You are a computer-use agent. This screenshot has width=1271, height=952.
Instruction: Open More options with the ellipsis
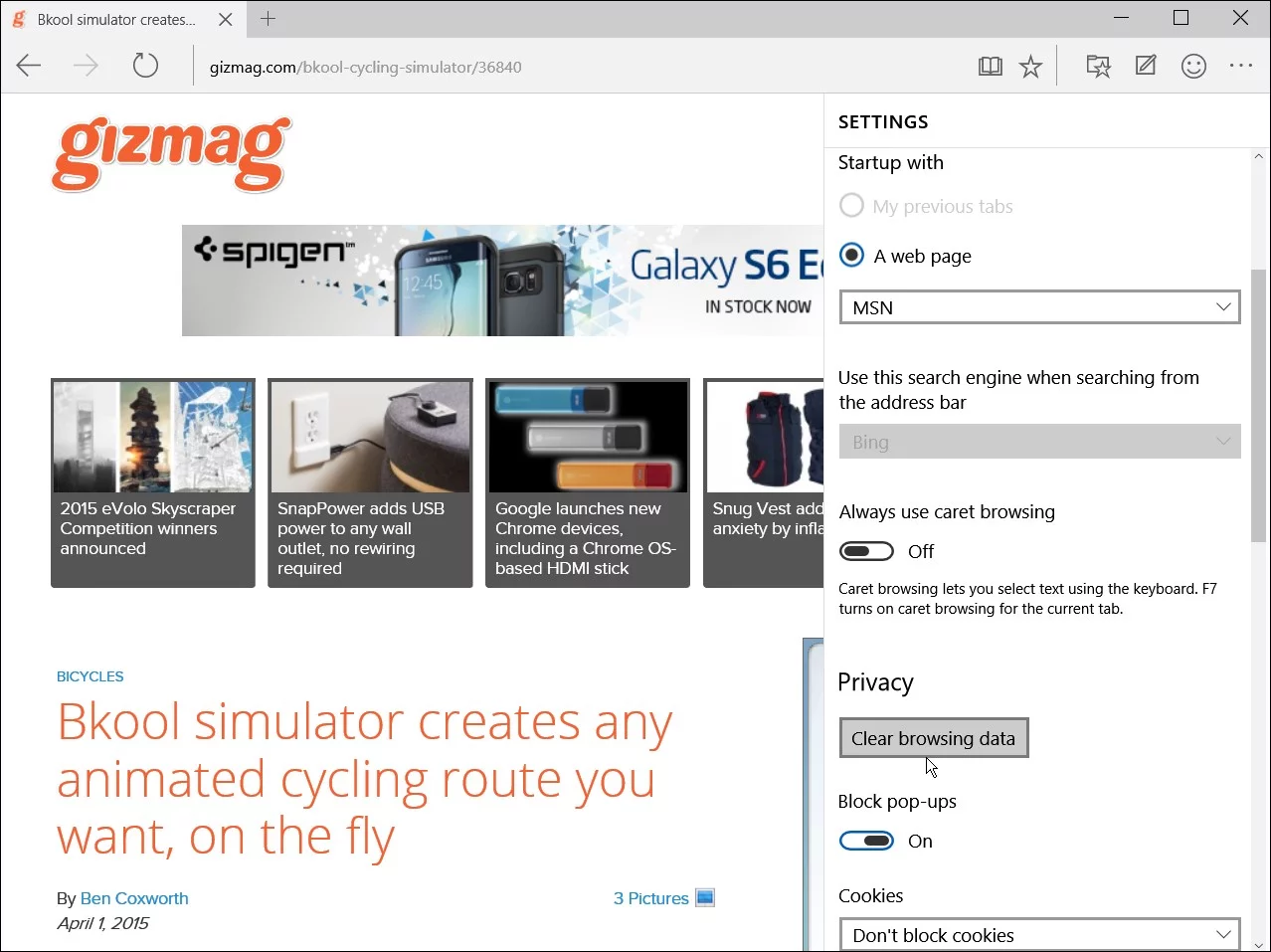[1240, 66]
